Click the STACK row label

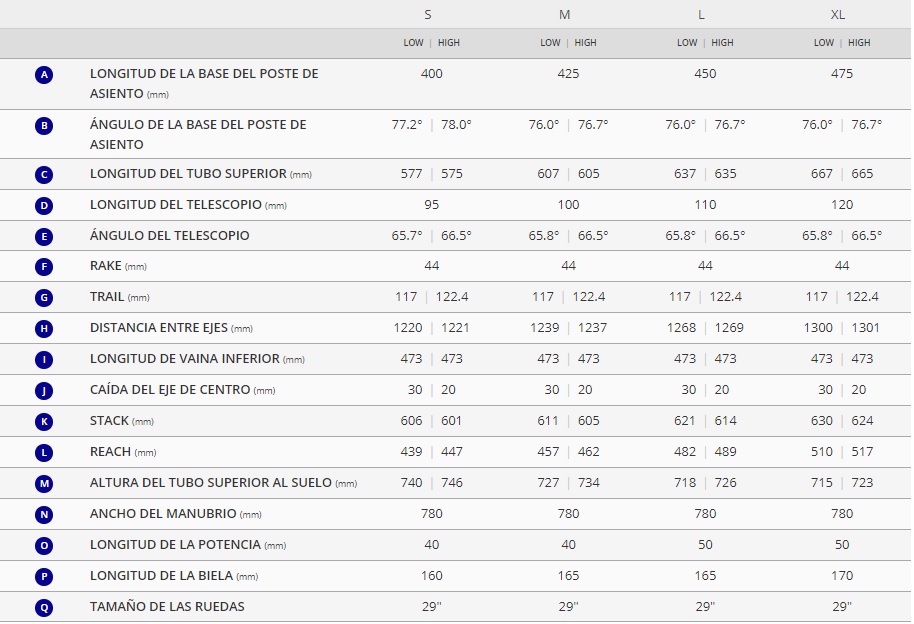pos(109,420)
